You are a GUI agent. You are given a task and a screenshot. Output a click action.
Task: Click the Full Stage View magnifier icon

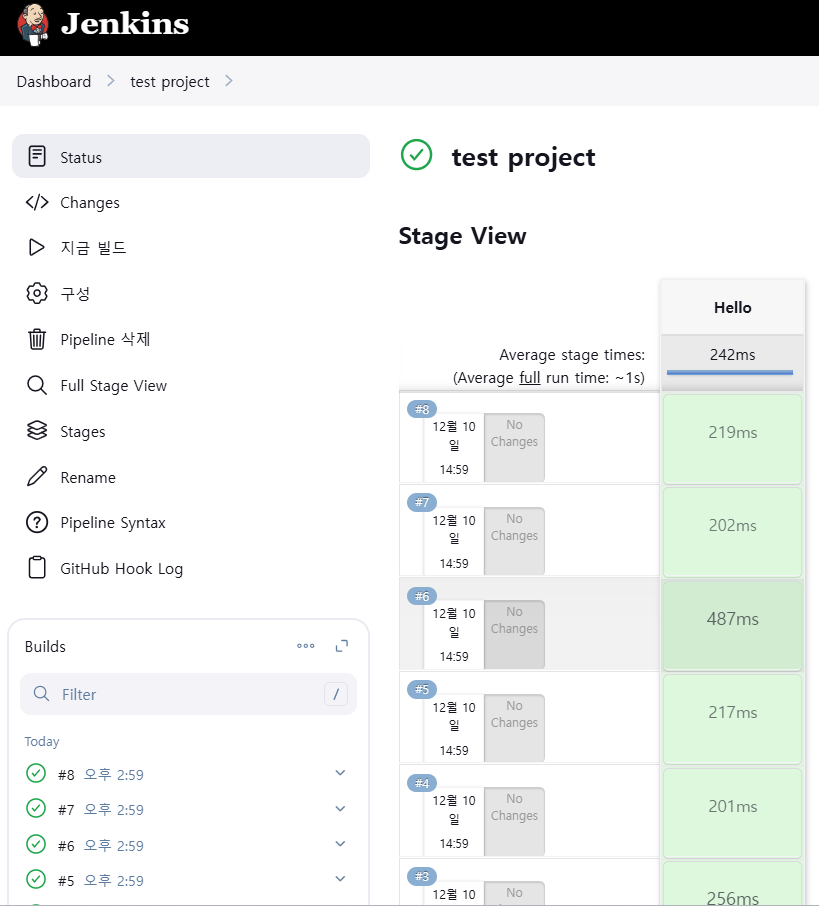coord(37,386)
